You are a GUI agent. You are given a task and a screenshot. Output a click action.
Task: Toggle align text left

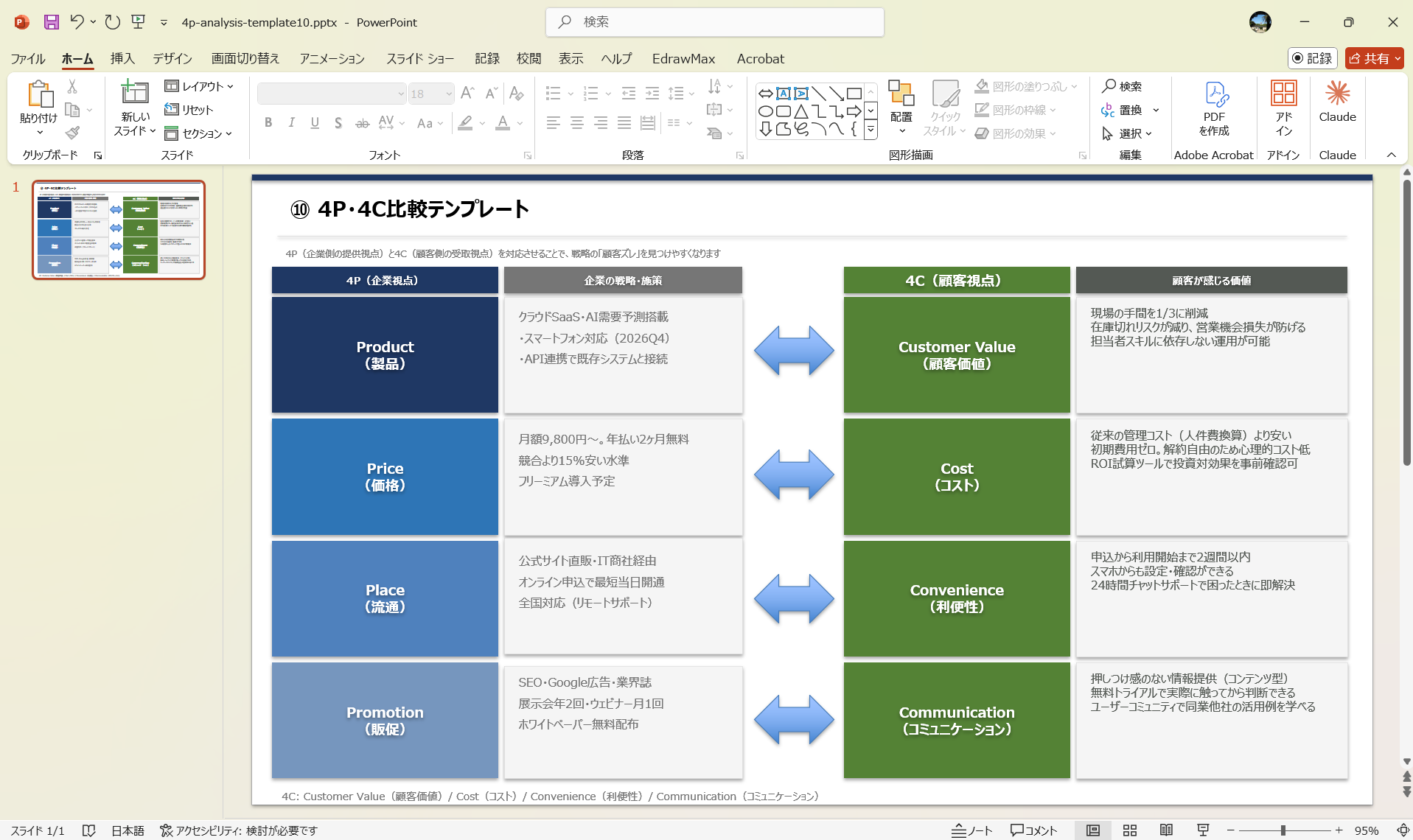click(x=554, y=123)
